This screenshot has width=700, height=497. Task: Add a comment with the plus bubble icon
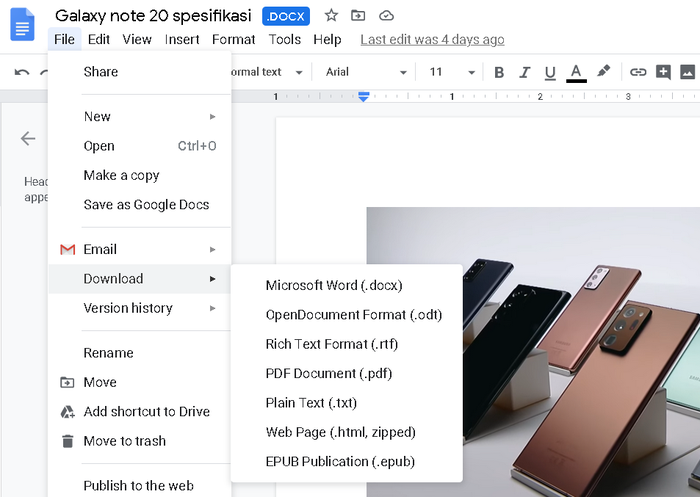pyautogui.click(x=663, y=72)
